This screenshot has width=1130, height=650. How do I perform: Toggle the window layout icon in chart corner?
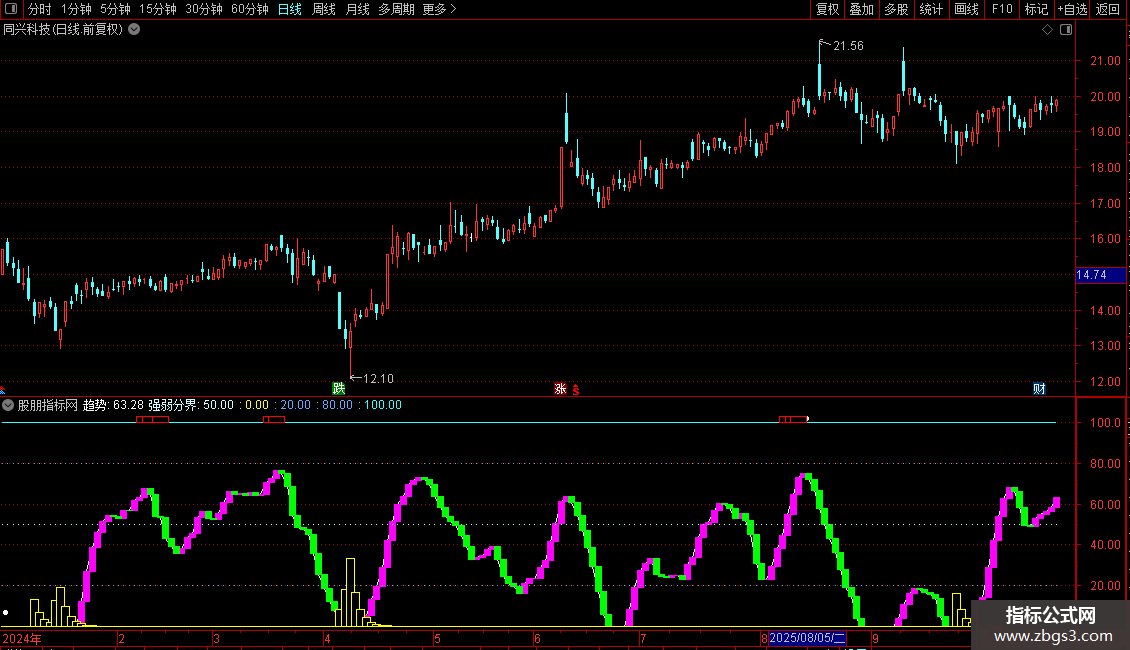point(1066,30)
